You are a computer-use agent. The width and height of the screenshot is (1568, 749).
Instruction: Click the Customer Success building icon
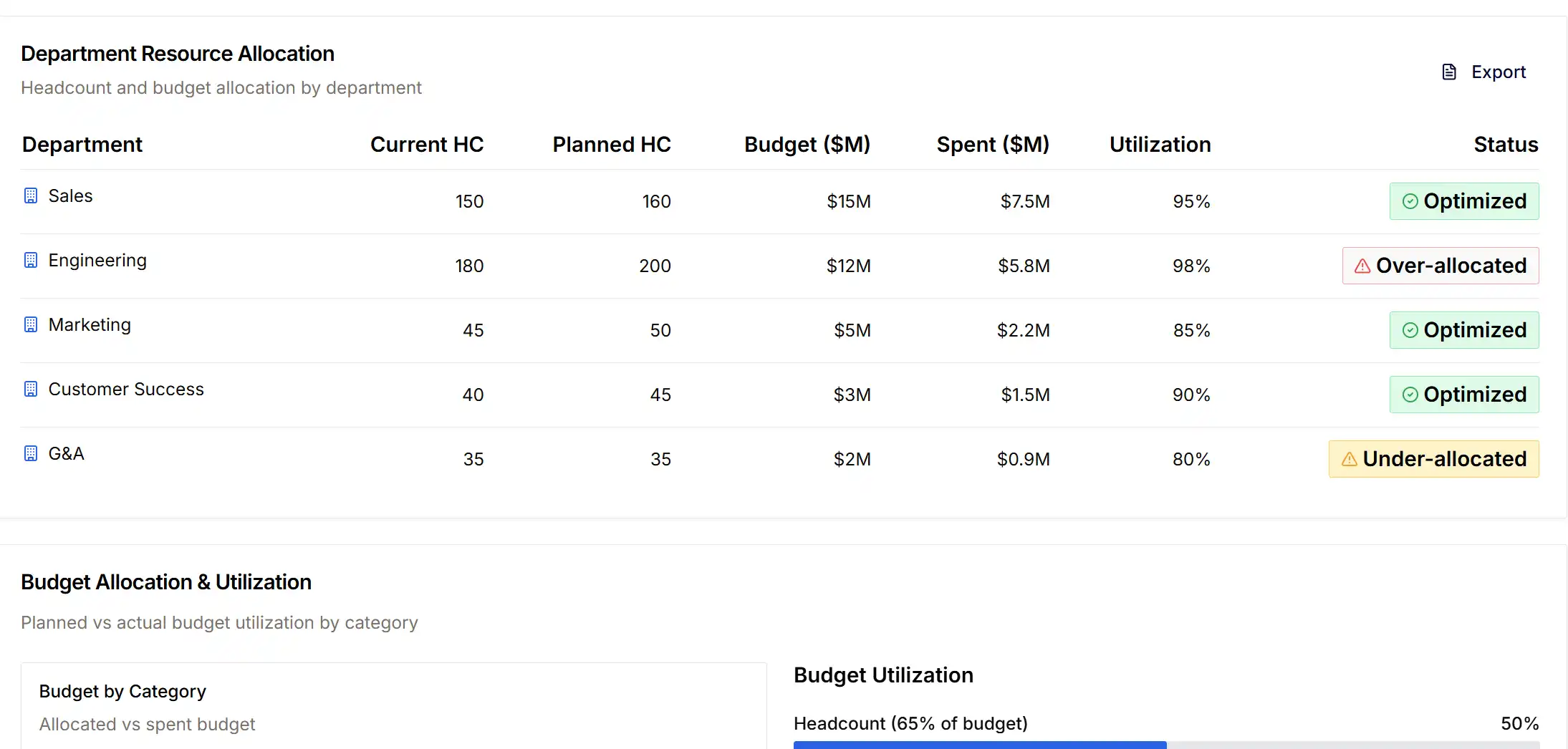[31, 390]
